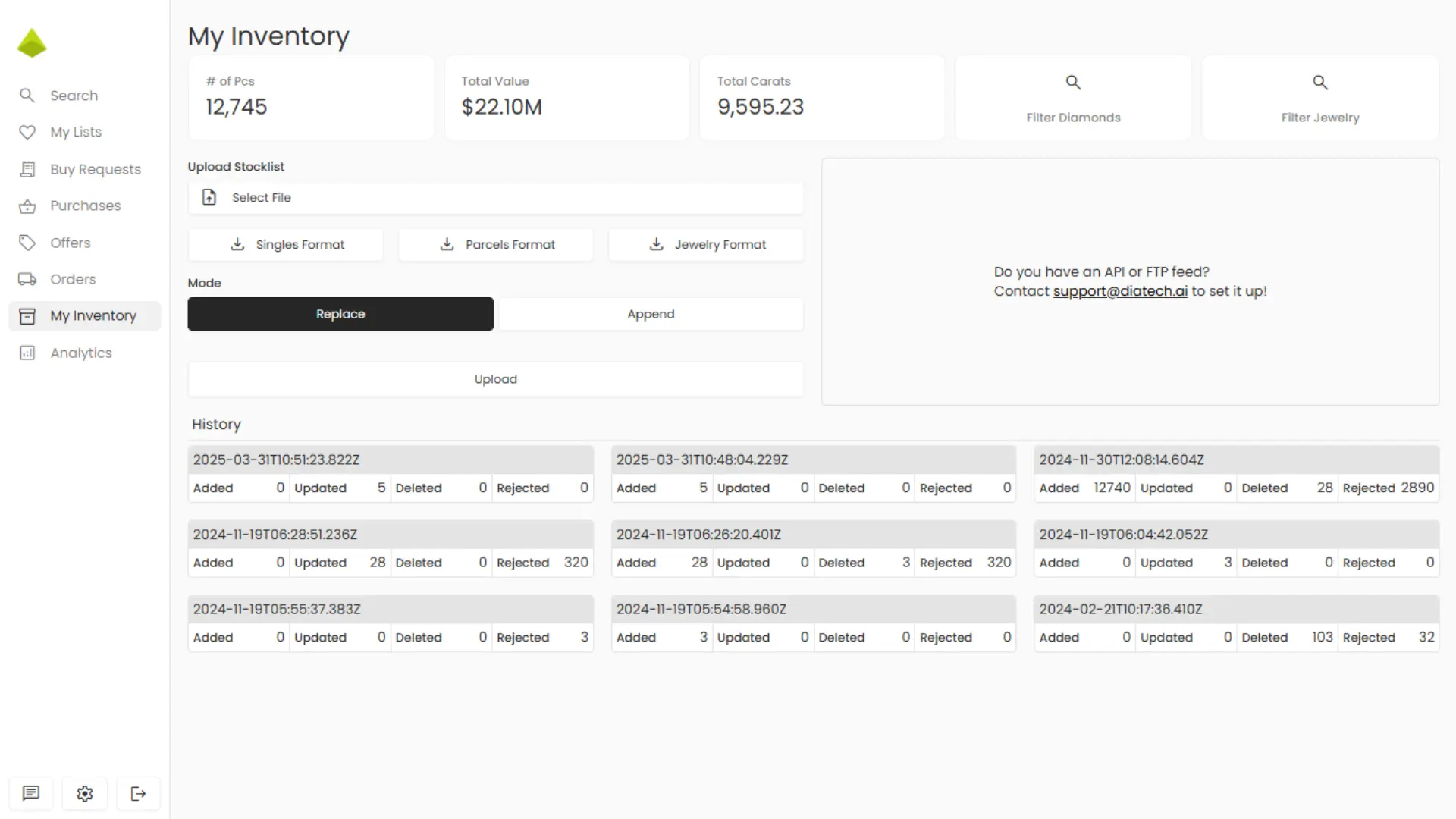Download the Jewelry Format template
Viewport: 1456px width, 819px height.
(706, 245)
